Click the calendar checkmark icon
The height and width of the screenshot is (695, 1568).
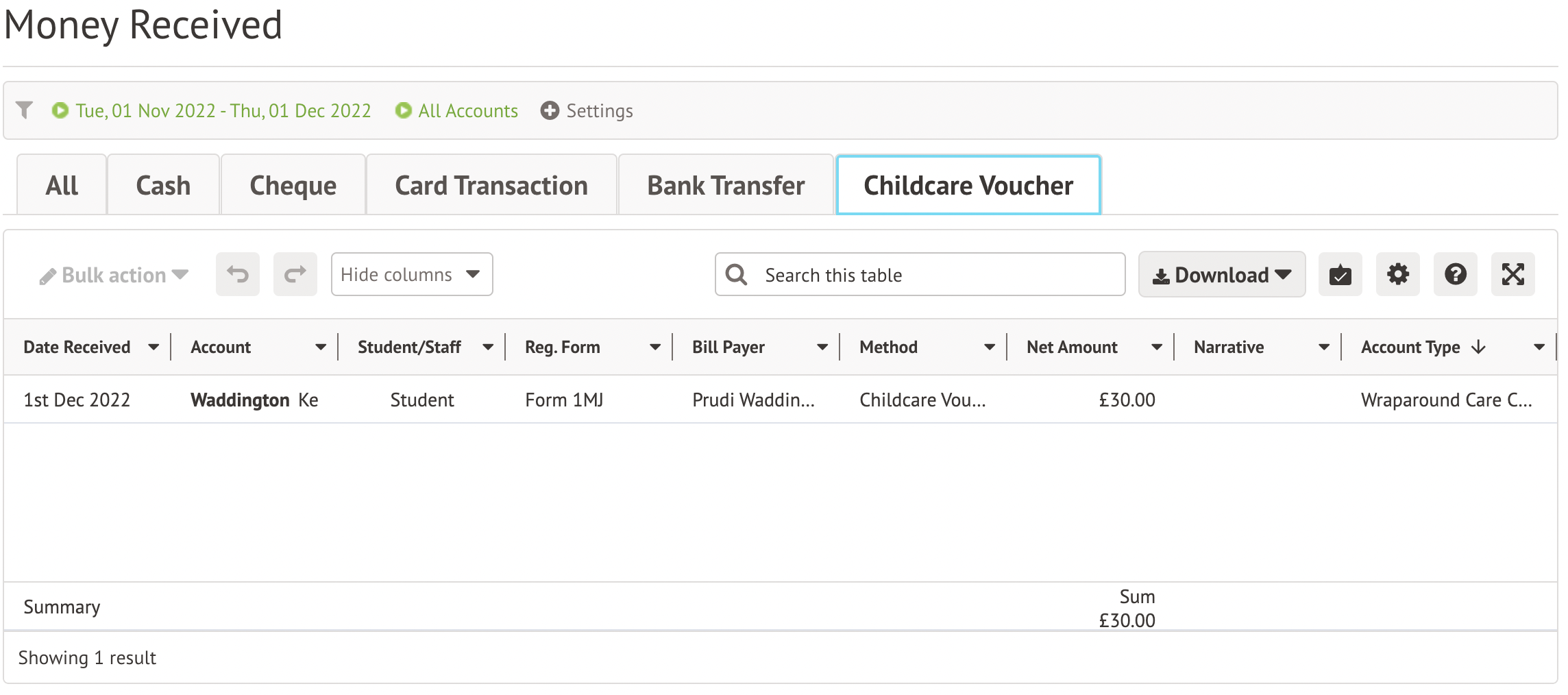click(x=1340, y=275)
